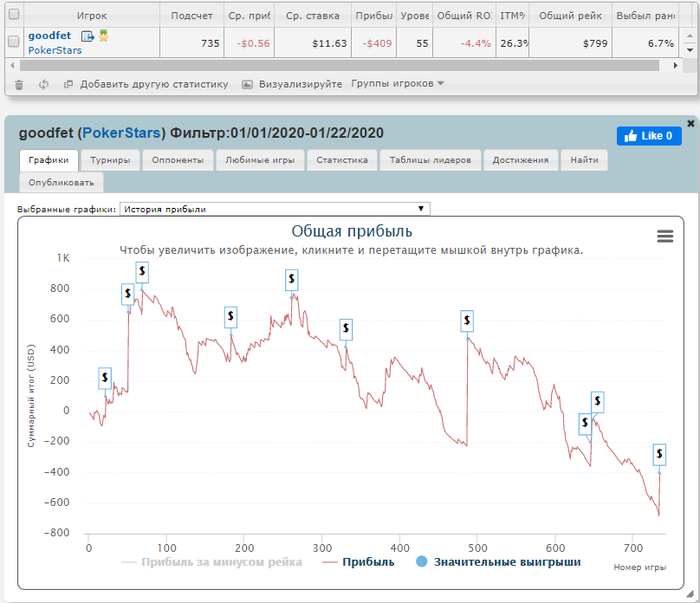Open the Любимые игры tab
This screenshot has width=700, height=603.
(260, 160)
